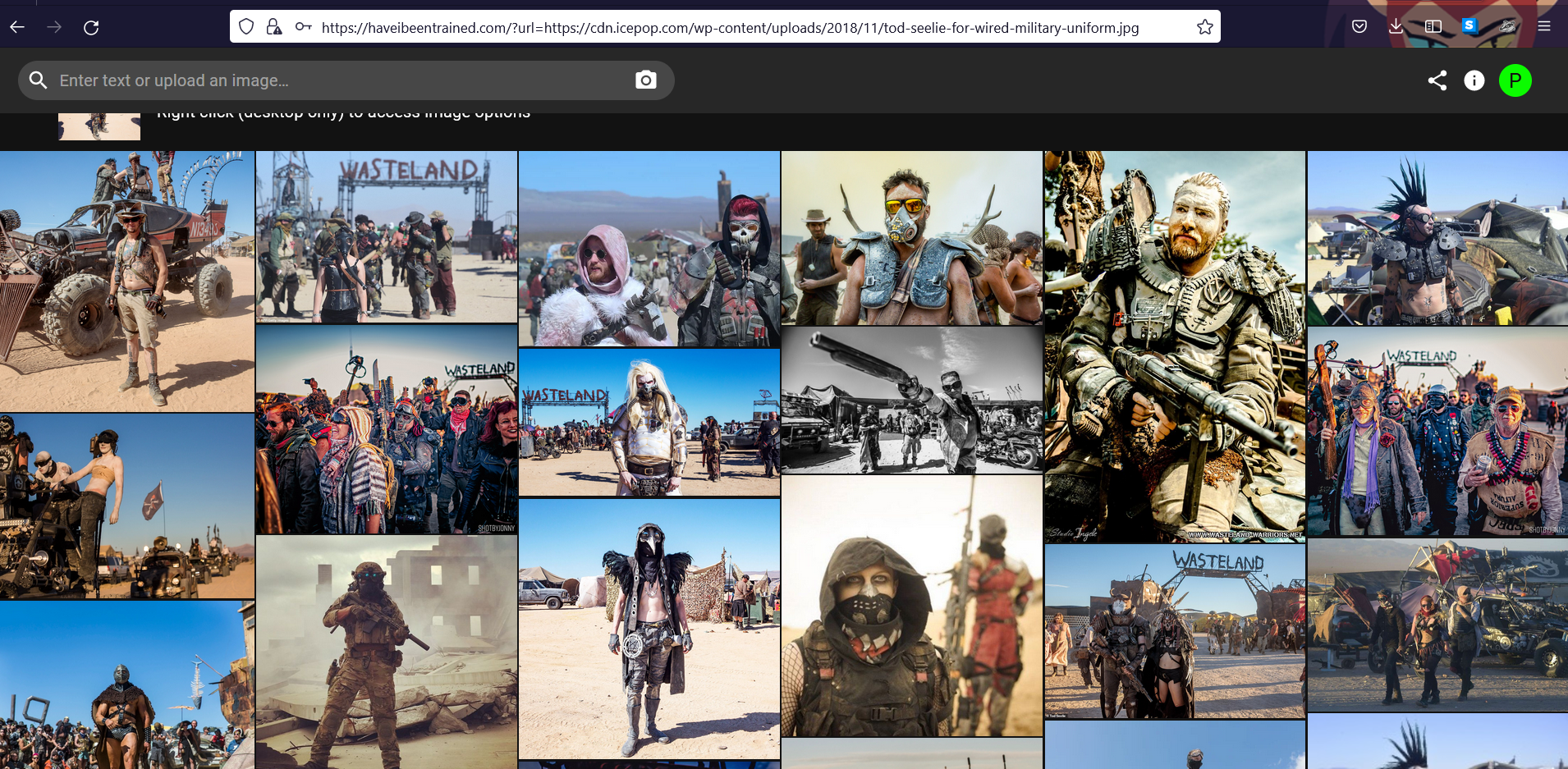Open couple on vehicle with flag photo
1568x769 pixels.
click(127, 506)
